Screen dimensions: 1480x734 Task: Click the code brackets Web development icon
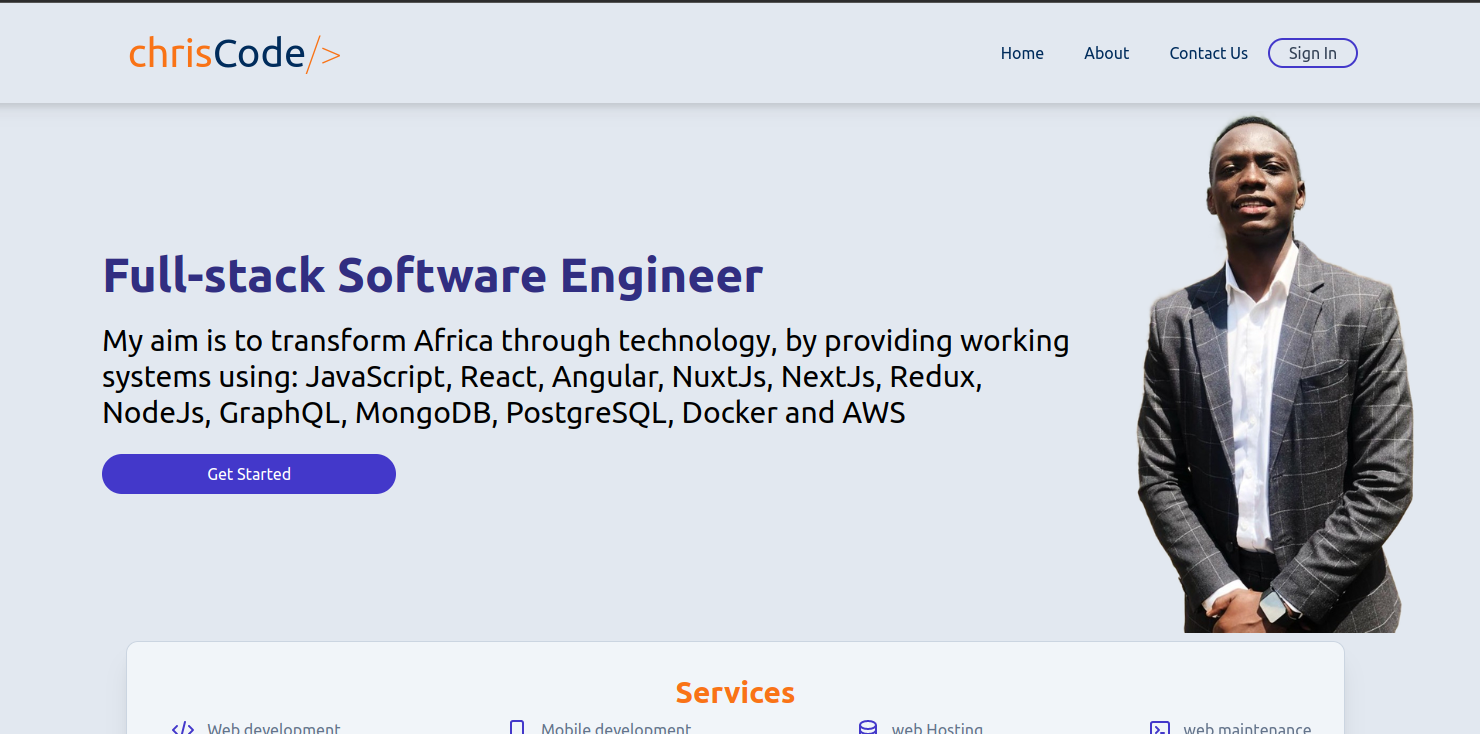pos(183,728)
